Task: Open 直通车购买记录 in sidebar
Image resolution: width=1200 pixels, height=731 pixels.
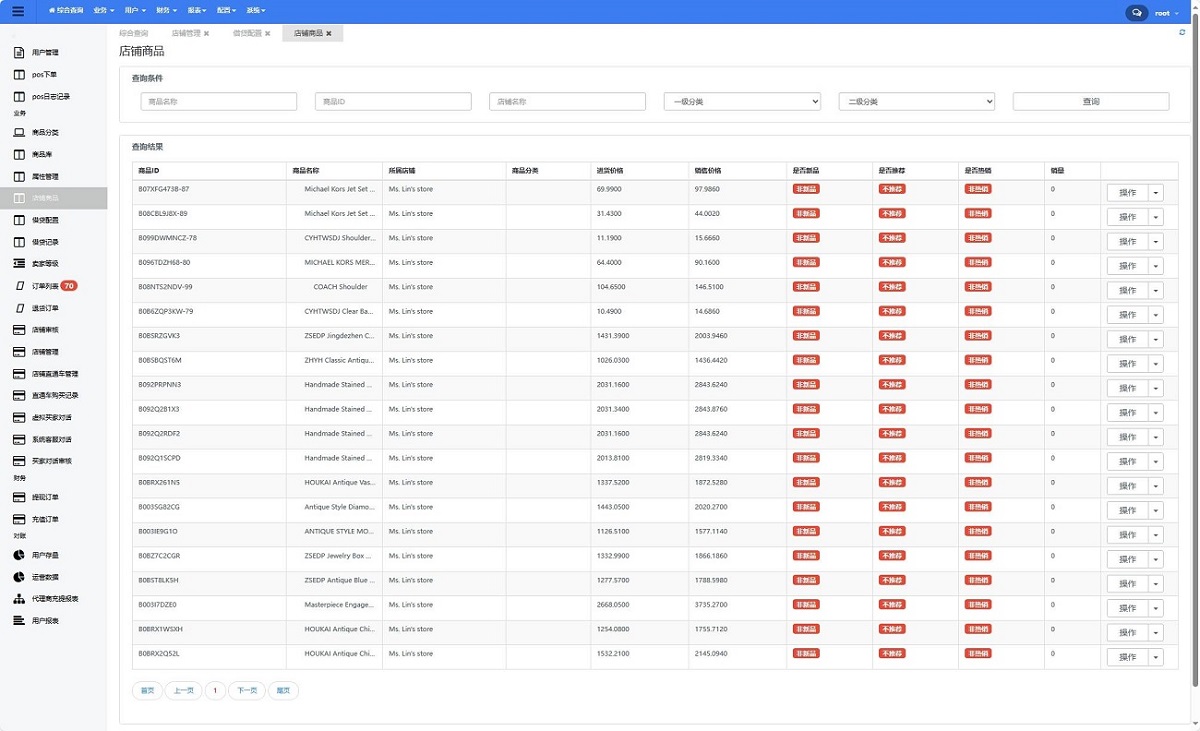Action: [53, 396]
